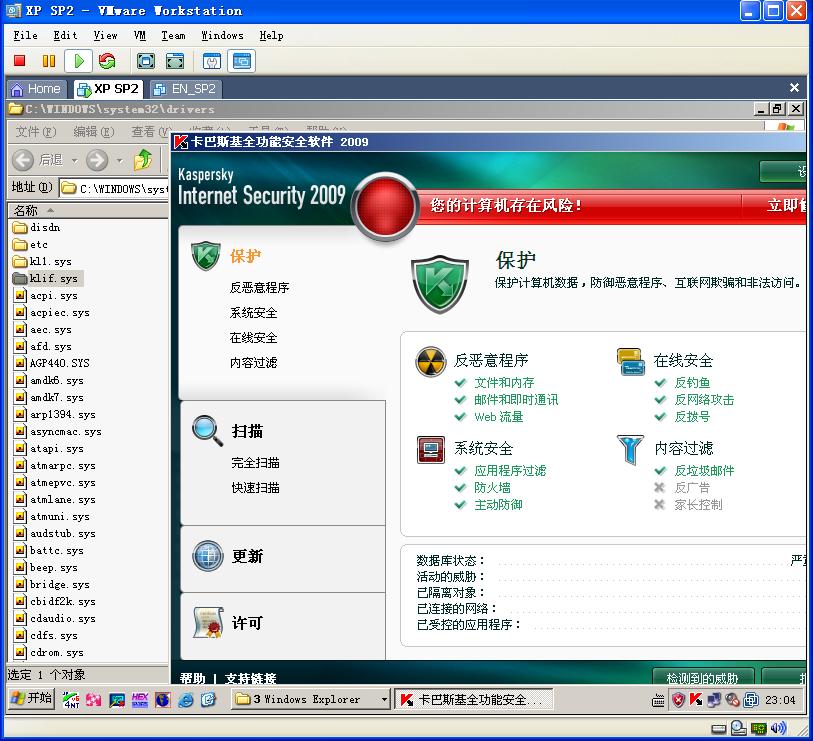Open the VM menu
Image resolution: width=813 pixels, height=741 pixels.
coord(139,35)
